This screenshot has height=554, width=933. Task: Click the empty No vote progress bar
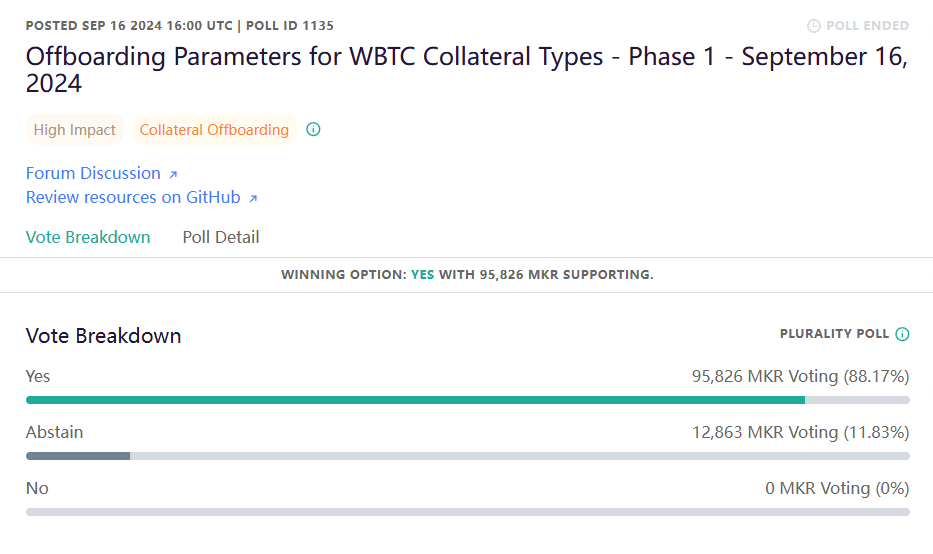tap(468, 512)
